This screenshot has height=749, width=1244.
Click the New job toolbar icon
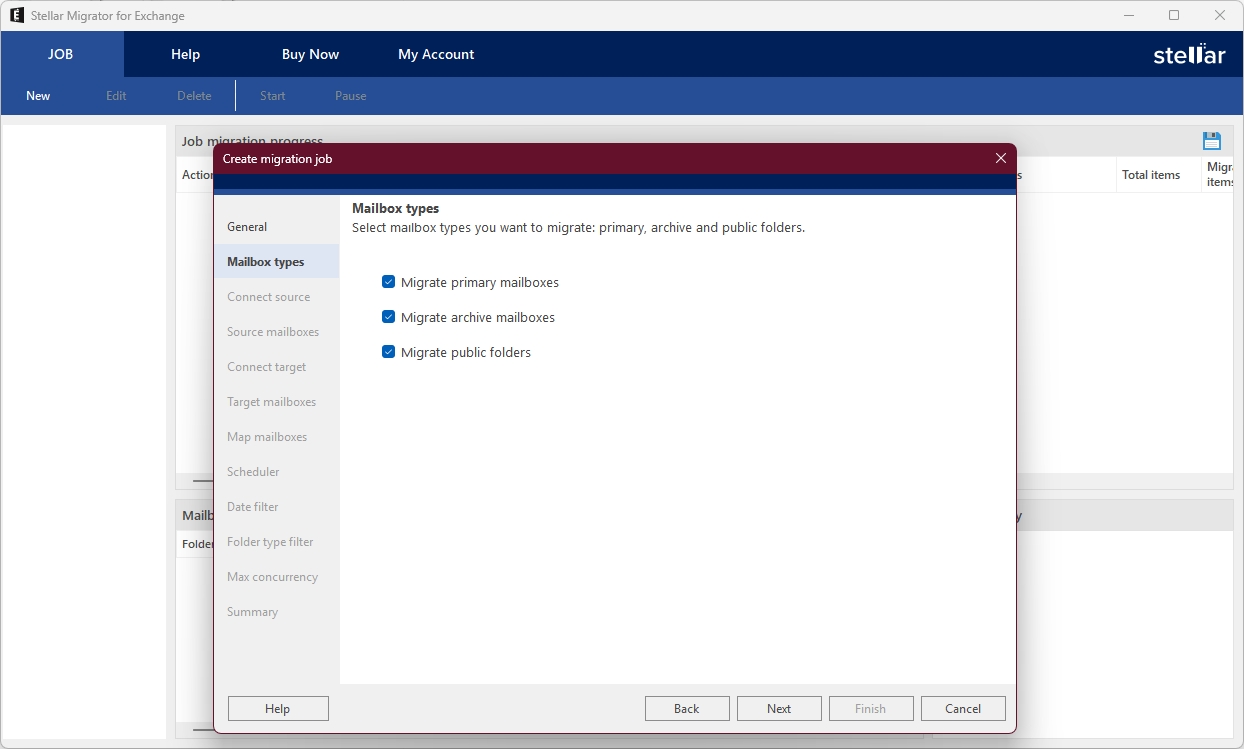[x=37, y=96]
